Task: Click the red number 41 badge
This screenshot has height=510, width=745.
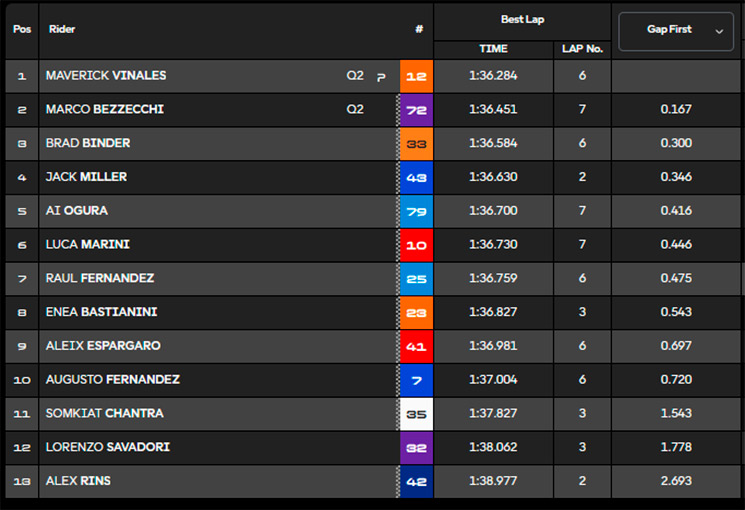Action: tap(416, 346)
